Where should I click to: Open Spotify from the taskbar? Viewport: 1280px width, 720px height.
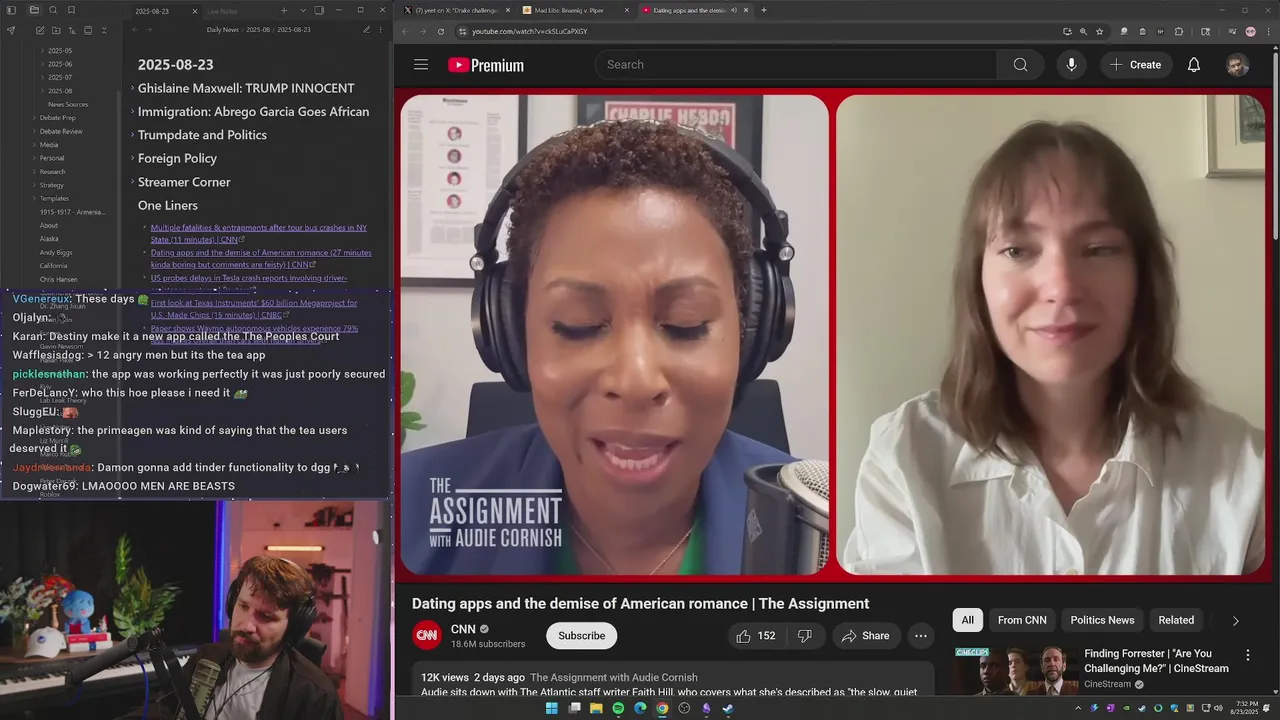[x=618, y=709]
